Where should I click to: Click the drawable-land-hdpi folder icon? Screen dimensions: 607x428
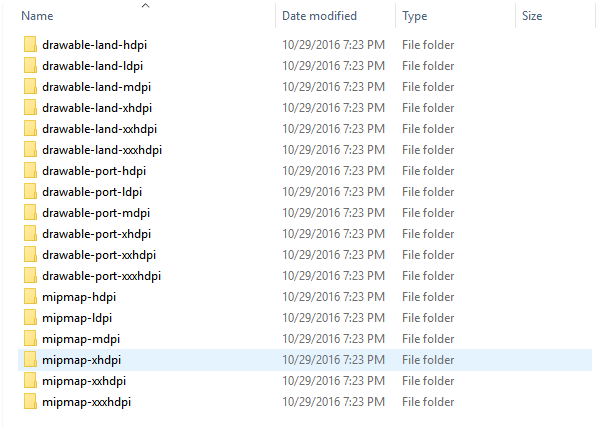[x=30, y=45]
